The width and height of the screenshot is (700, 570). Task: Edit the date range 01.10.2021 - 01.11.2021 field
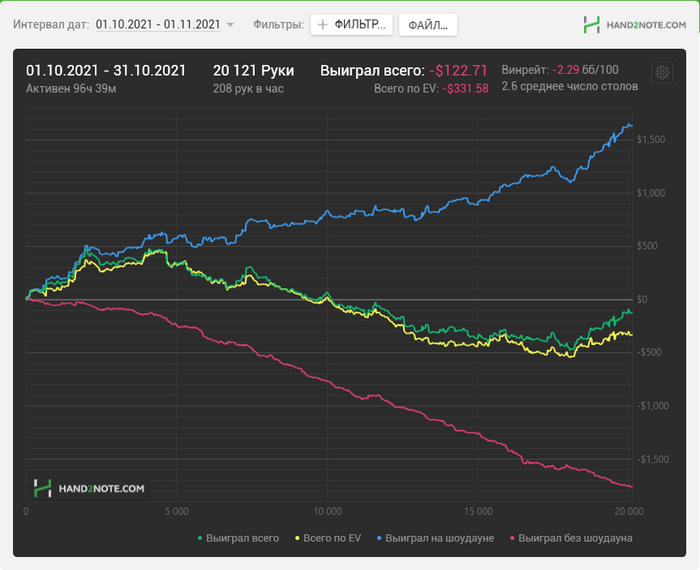(x=158, y=24)
